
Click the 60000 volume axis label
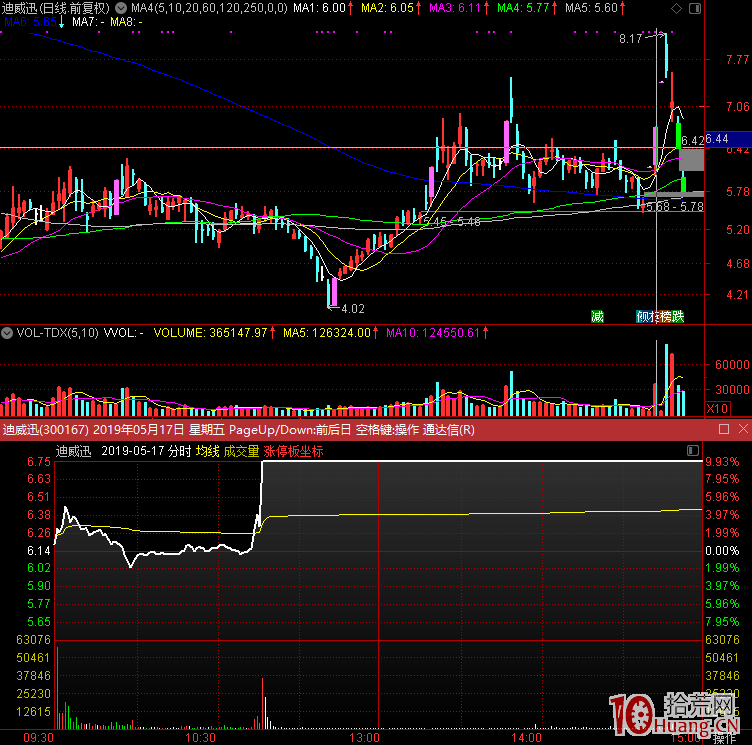pos(732,364)
